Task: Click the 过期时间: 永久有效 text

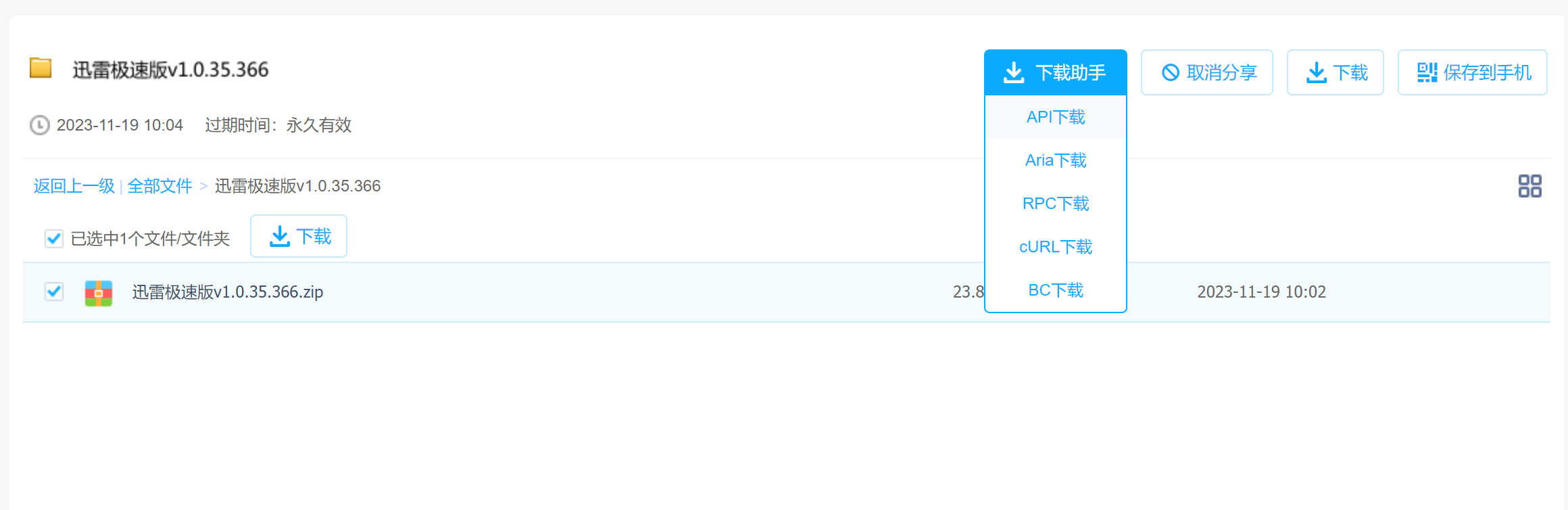Action: click(x=278, y=125)
